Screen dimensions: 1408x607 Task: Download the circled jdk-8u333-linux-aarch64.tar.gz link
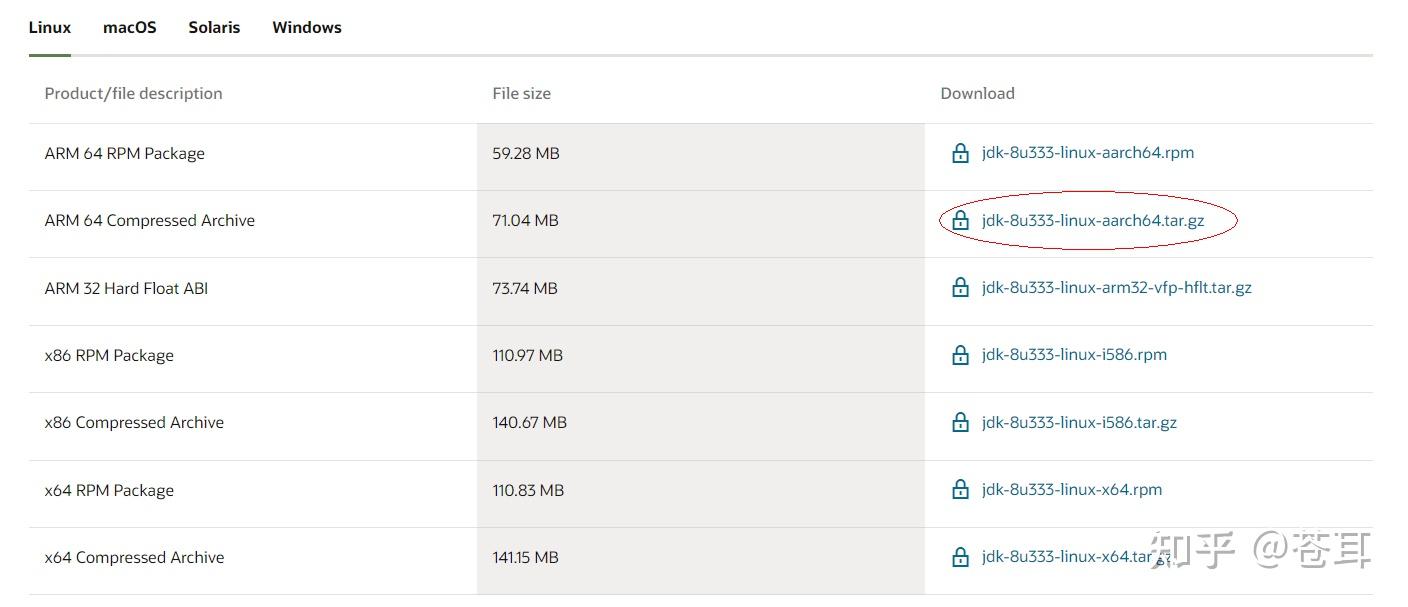point(1093,220)
